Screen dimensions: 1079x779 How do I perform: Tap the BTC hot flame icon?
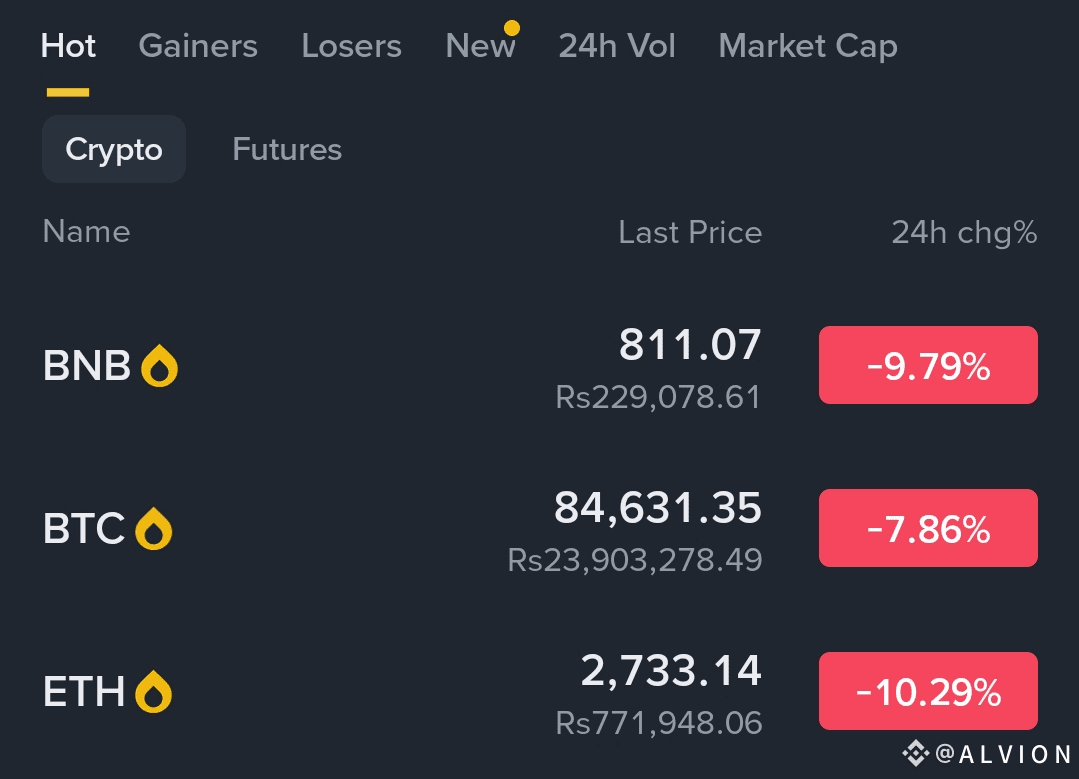(153, 529)
